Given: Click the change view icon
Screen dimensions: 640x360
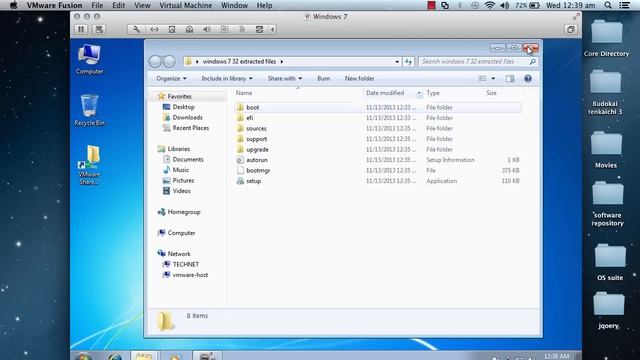Looking at the screenshot, I should 482,78.
